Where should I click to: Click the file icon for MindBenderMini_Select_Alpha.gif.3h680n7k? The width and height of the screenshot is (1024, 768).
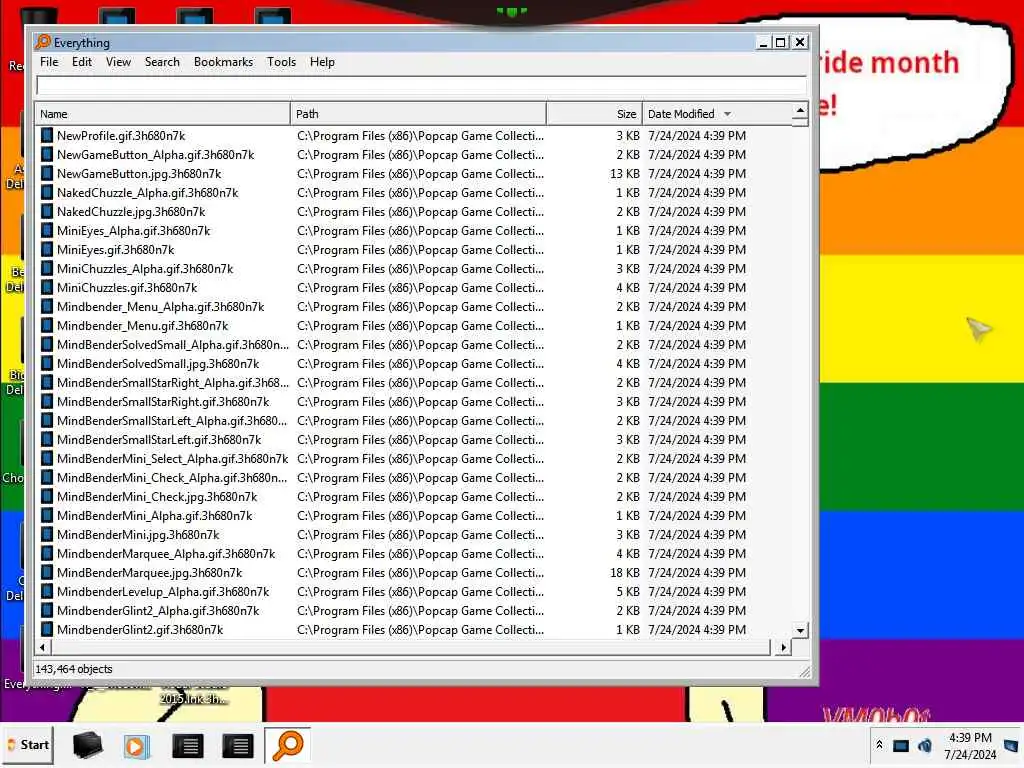(x=47, y=458)
